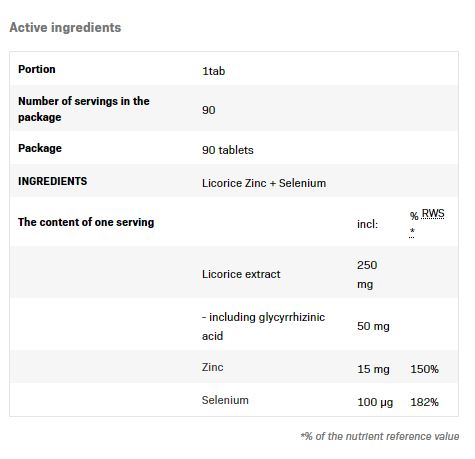Select the Portion row label
This screenshot has width=475, height=459.
click(37, 69)
